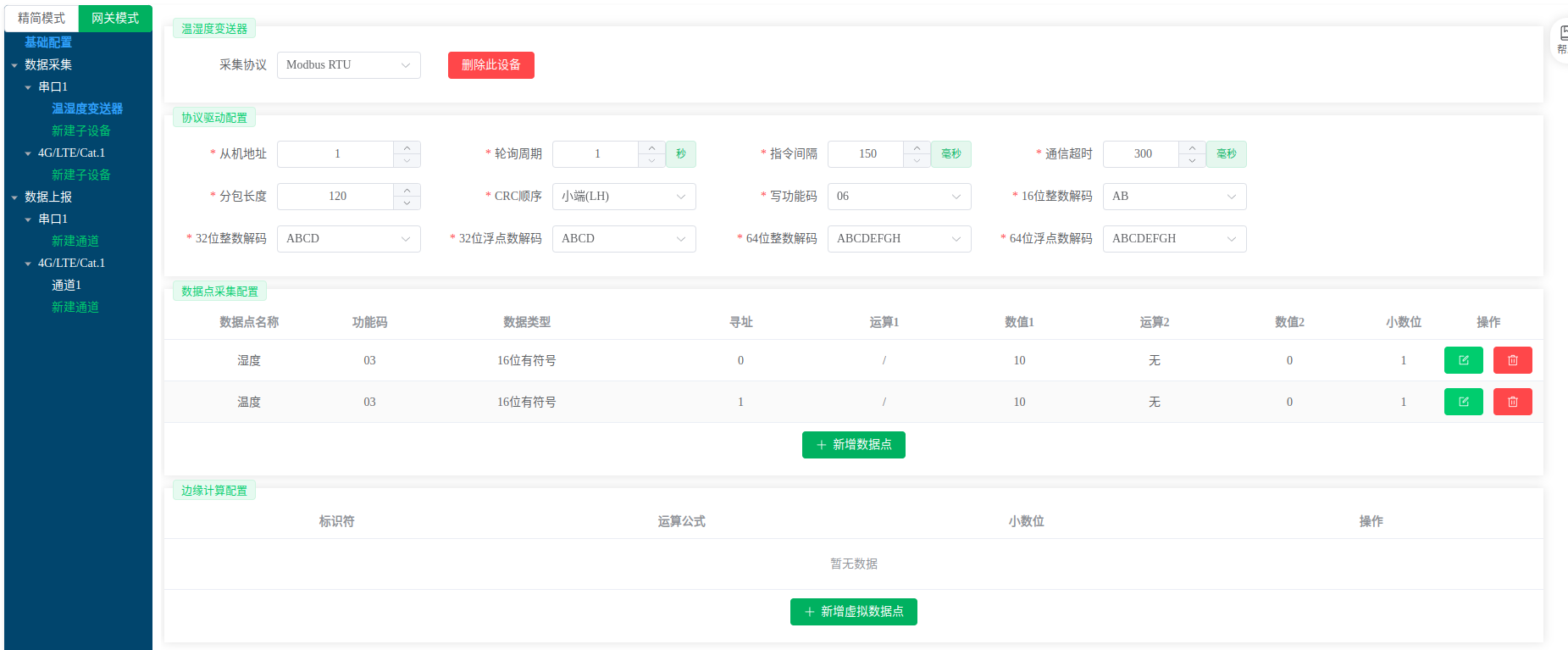The width and height of the screenshot is (1568, 650).
Task: Collapse the 数据上报 tree node
Action: (14, 197)
